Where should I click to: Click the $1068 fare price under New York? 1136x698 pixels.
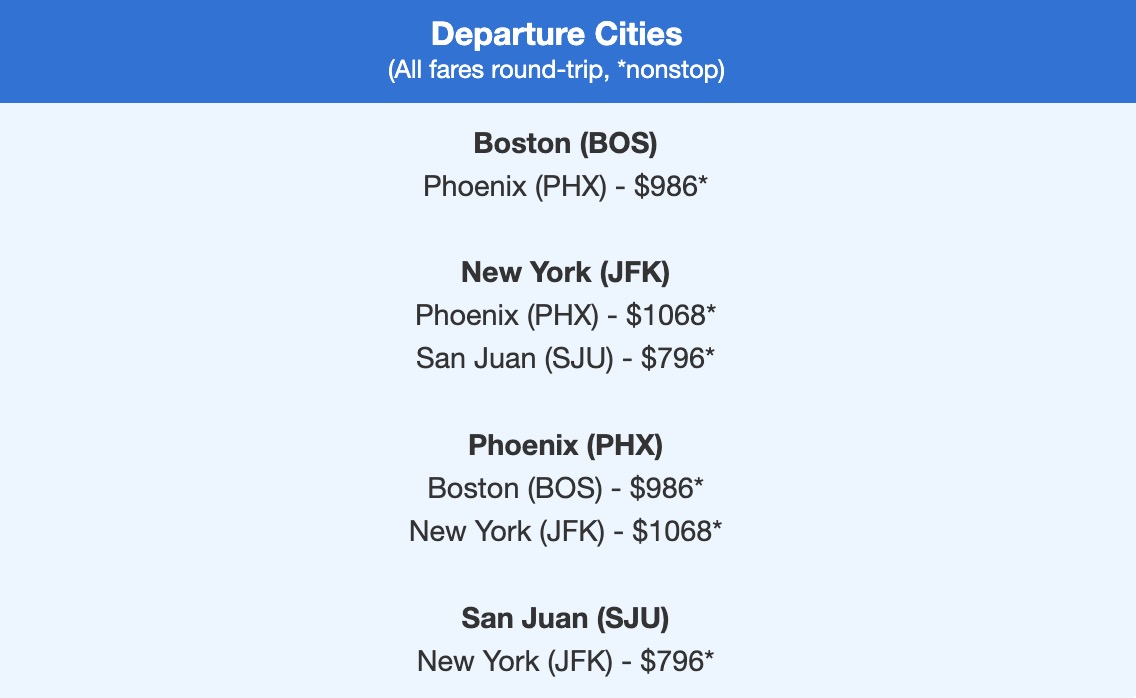666,315
